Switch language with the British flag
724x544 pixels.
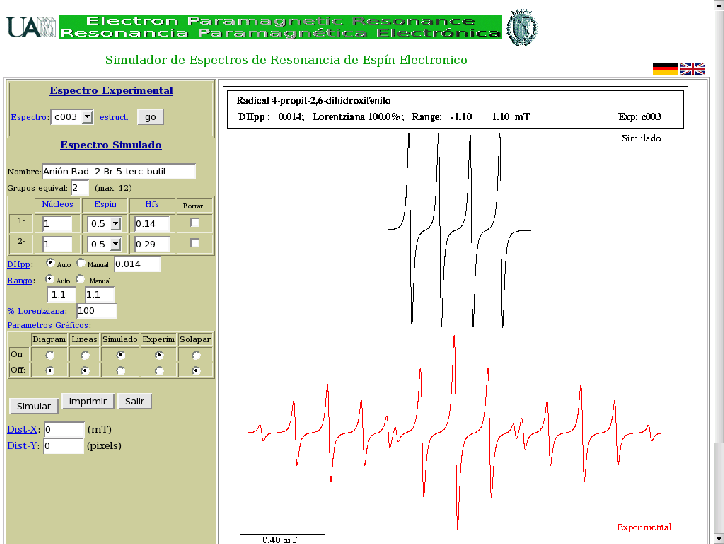point(692,69)
